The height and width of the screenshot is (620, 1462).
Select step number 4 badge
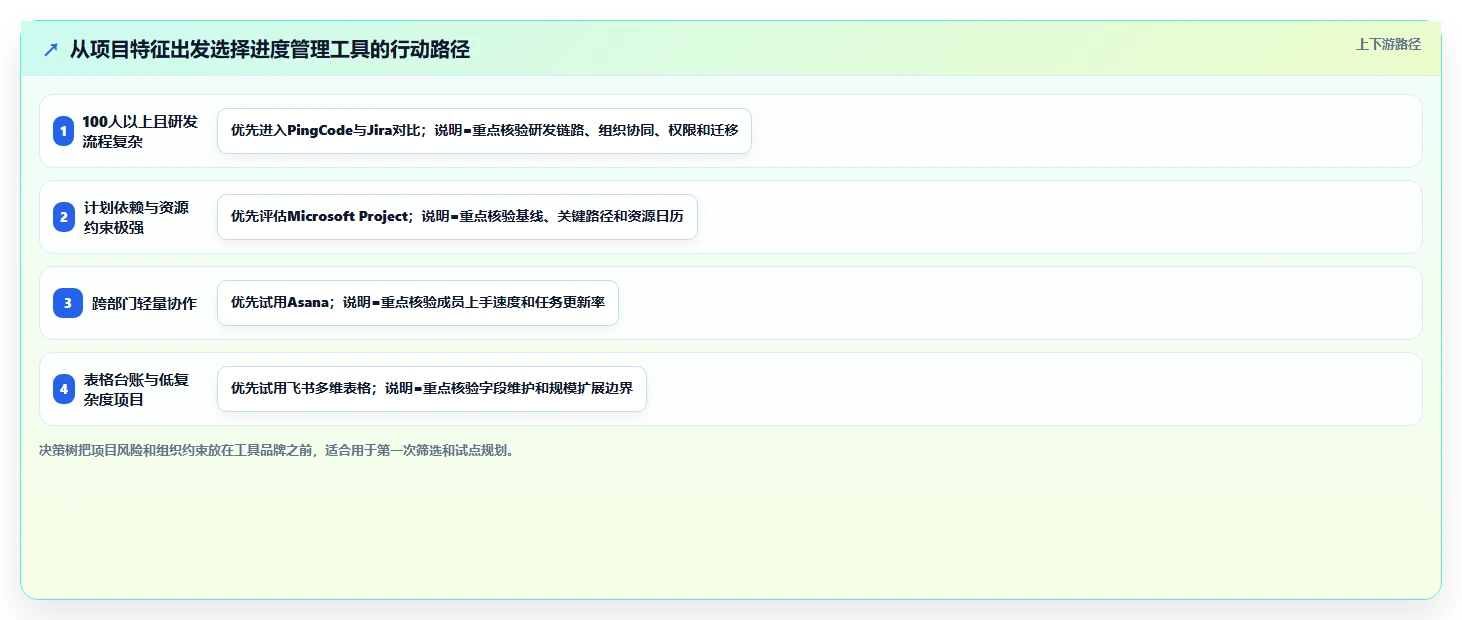[64, 389]
